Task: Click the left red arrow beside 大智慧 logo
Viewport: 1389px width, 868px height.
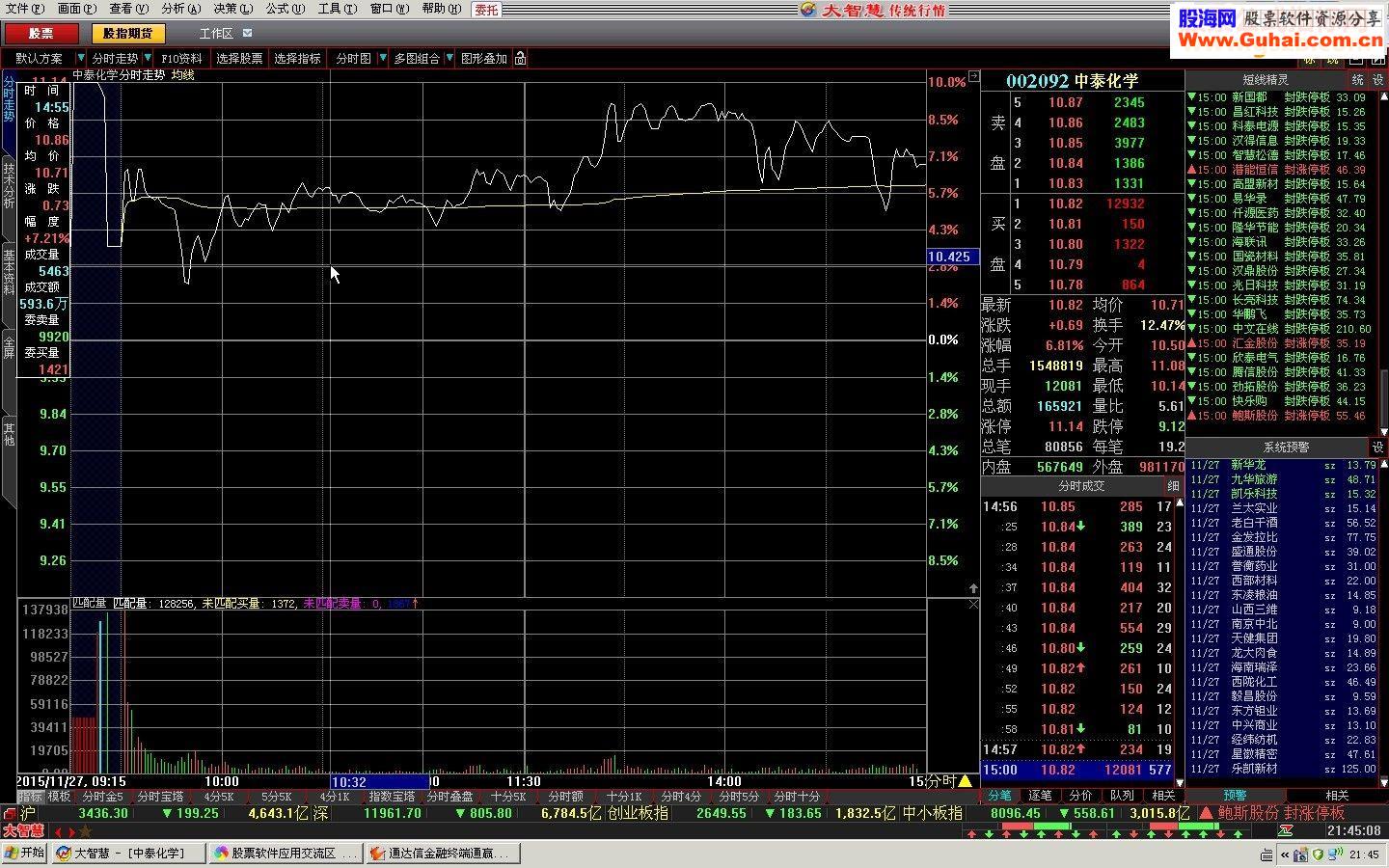Action: [x=59, y=831]
